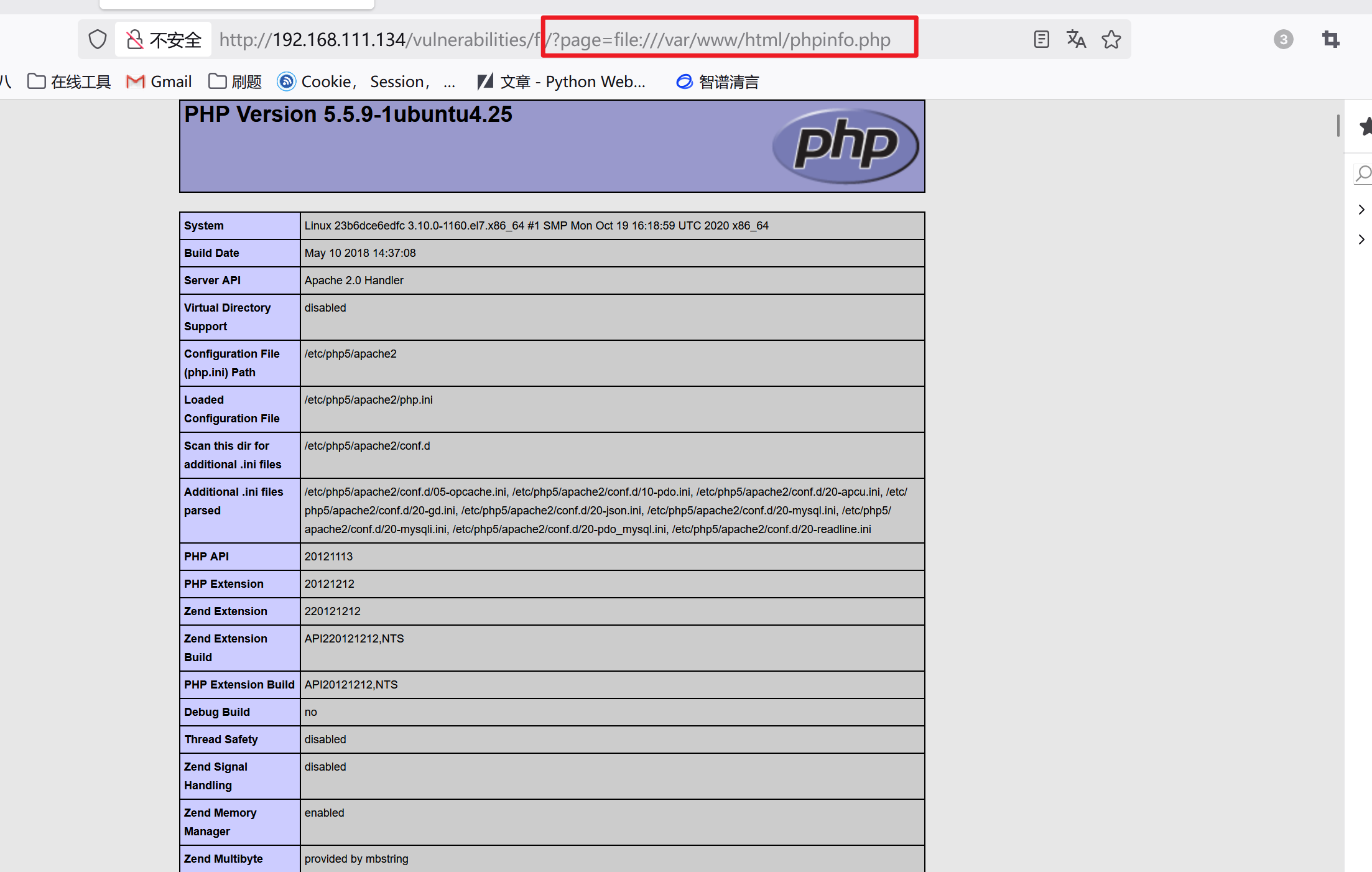The height and width of the screenshot is (872, 1372).
Task: Click the PHP logo image
Action: 845,146
